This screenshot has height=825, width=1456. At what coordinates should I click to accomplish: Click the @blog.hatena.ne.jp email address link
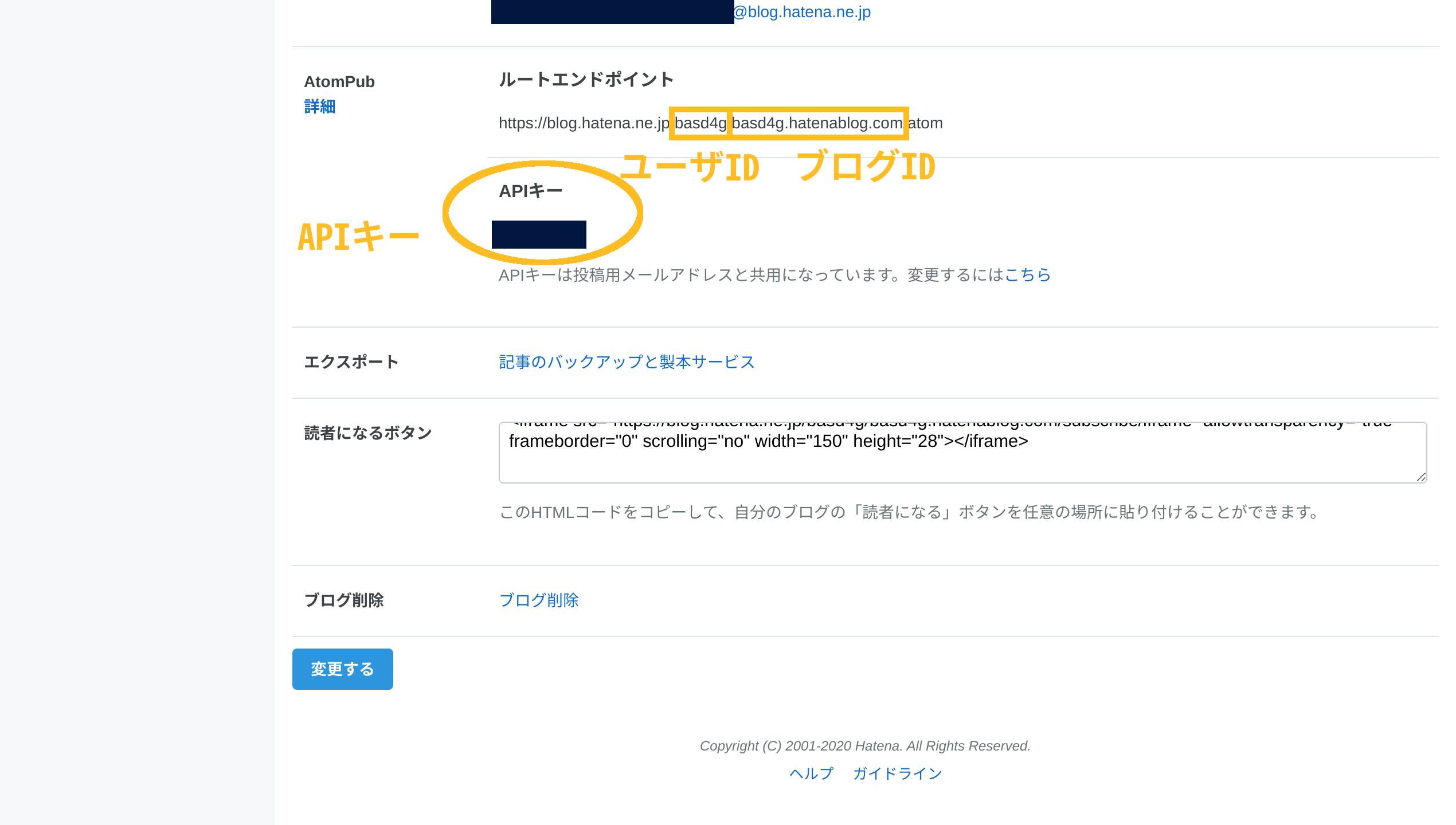click(x=802, y=12)
